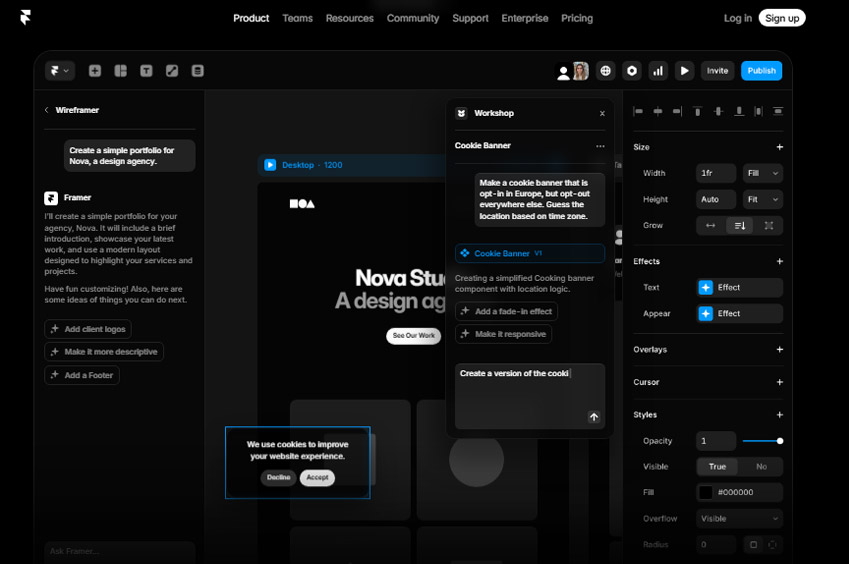Image resolution: width=849 pixels, height=564 pixels.
Task: Submit the Workshop prompt with arrow button
Action: pyautogui.click(x=594, y=417)
